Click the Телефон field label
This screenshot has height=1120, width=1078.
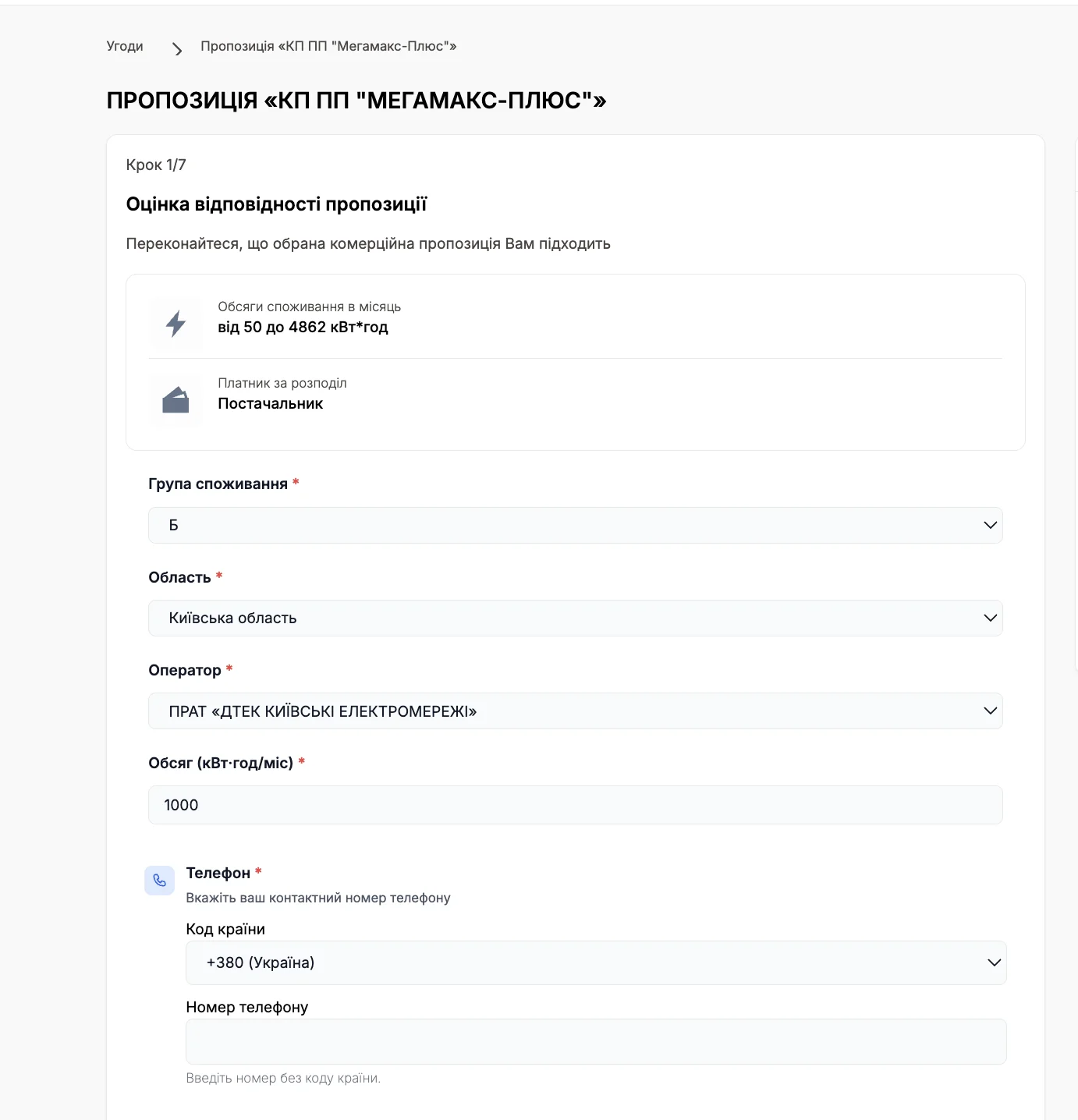218,873
